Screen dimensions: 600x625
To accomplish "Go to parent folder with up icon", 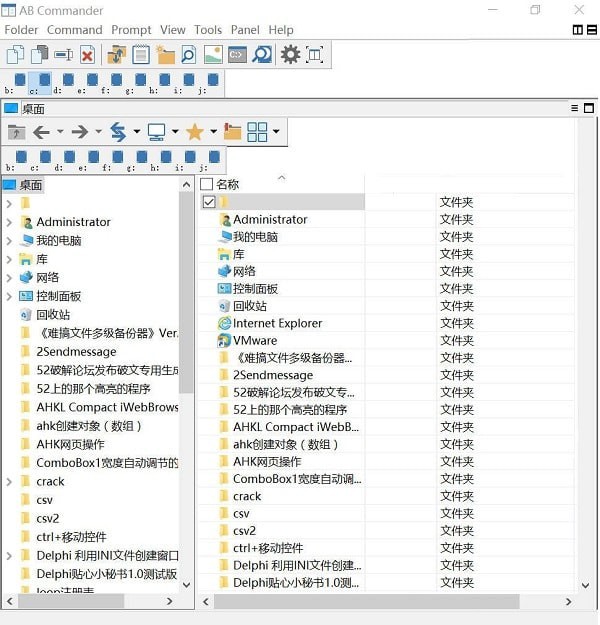I will pos(16,132).
